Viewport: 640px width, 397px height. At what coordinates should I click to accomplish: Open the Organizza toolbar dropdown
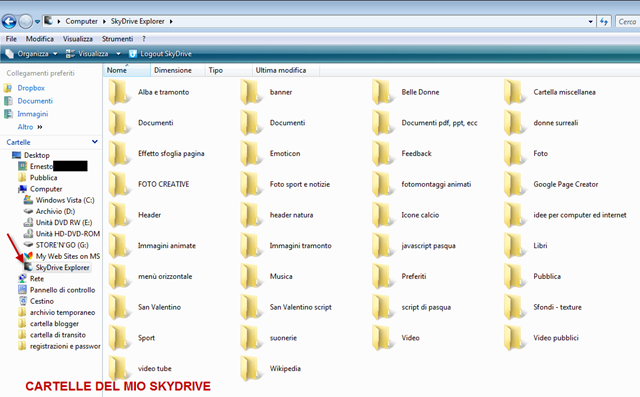tap(32, 54)
